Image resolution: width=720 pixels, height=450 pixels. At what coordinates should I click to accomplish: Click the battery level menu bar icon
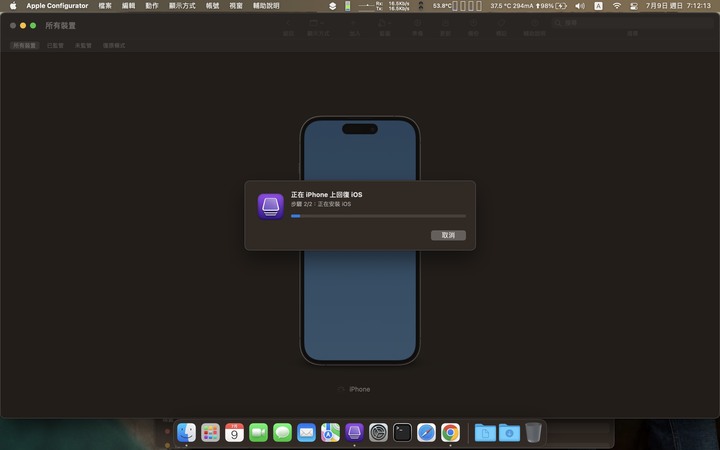(x=348, y=6)
